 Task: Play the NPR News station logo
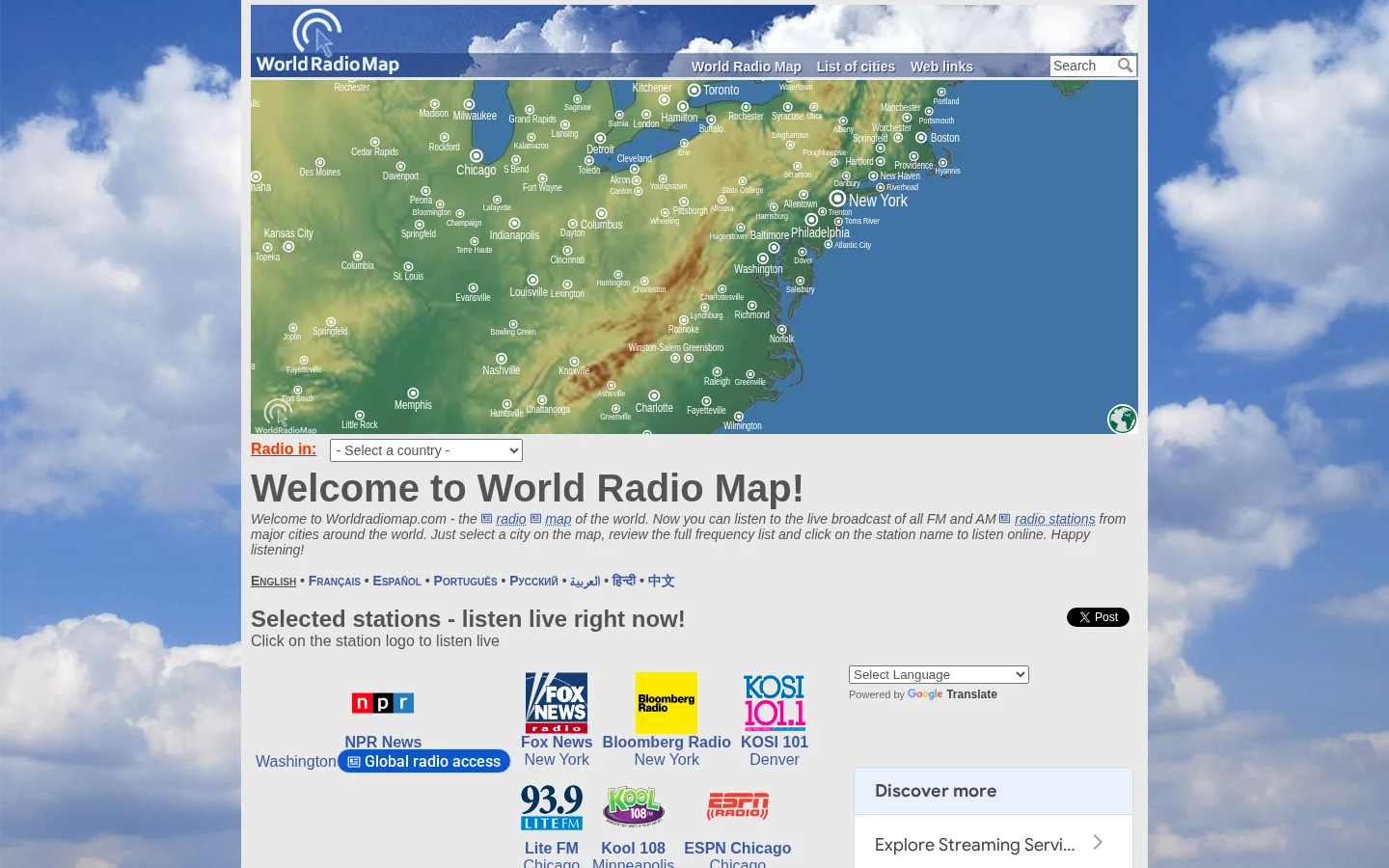click(x=383, y=703)
